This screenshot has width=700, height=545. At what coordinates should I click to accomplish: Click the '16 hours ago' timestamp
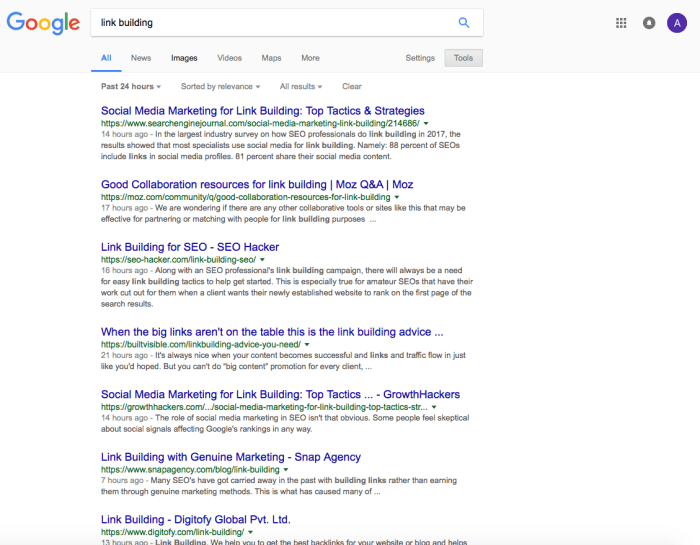click(x=124, y=270)
